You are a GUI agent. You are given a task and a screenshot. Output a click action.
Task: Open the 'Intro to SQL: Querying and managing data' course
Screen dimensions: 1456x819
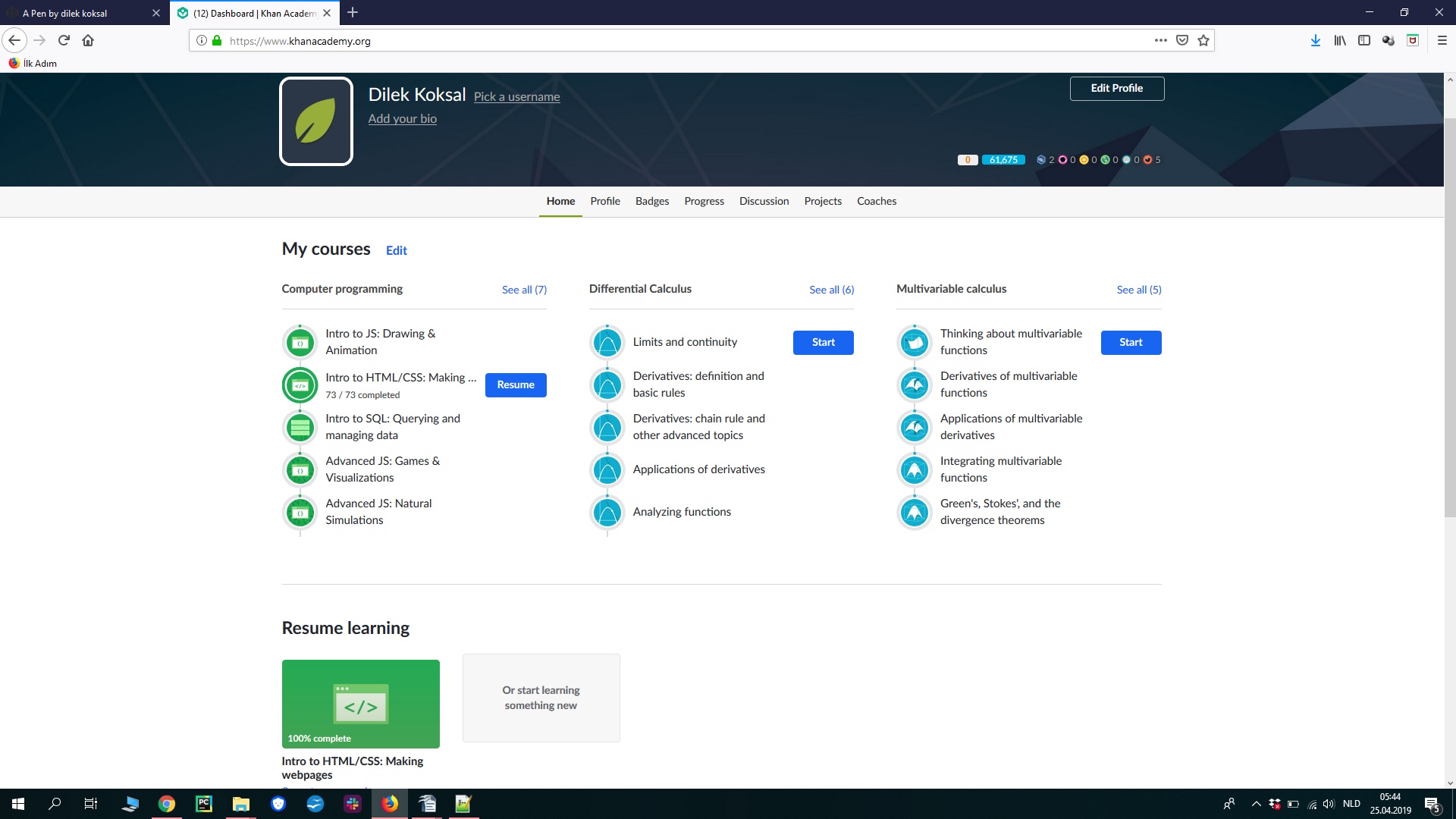pos(393,427)
